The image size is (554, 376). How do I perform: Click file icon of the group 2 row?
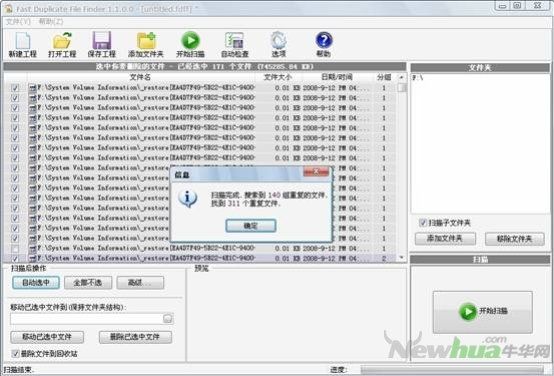click(x=33, y=259)
